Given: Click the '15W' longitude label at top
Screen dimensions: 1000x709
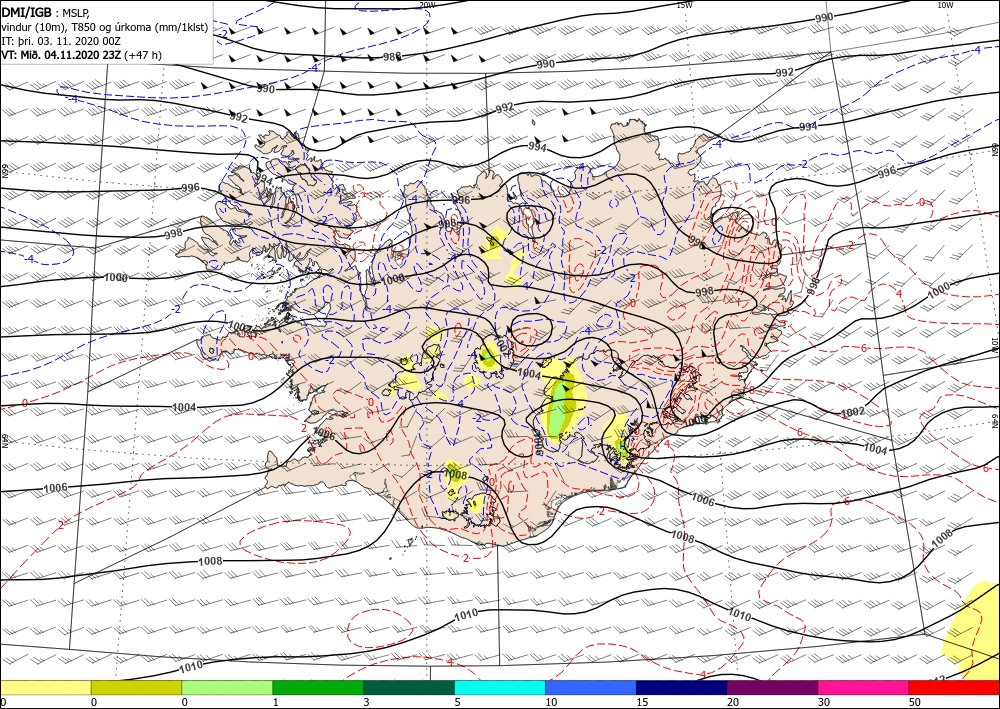Looking at the screenshot, I should (x=684, y=5).
